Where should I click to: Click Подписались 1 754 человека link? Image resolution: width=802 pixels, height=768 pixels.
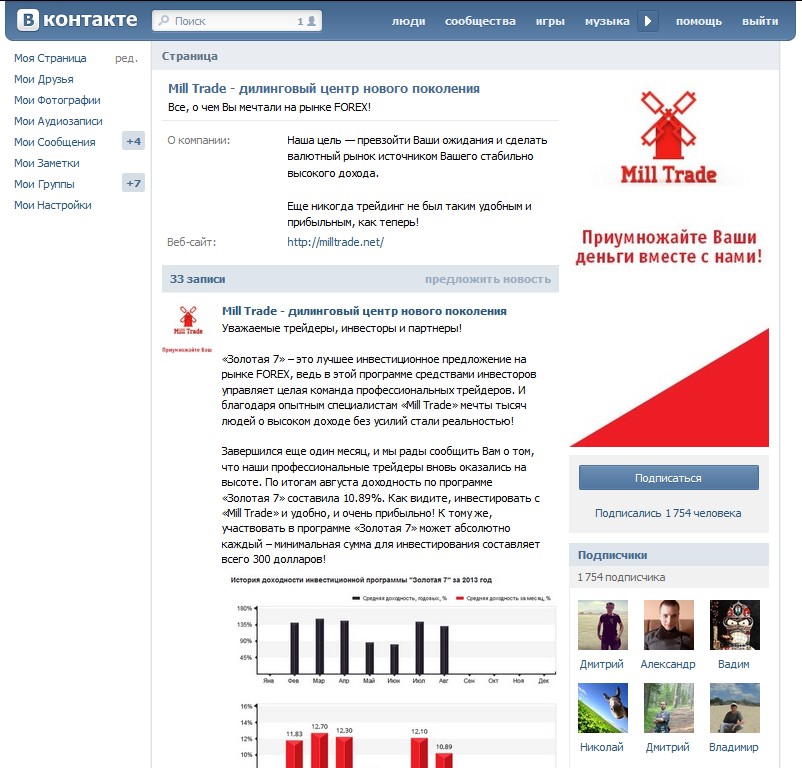(668, 513)
